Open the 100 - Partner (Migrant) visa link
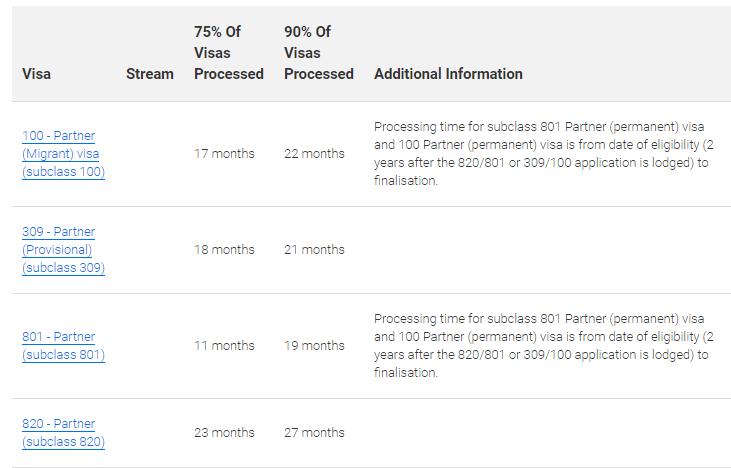731x468 pixels. 63,154
